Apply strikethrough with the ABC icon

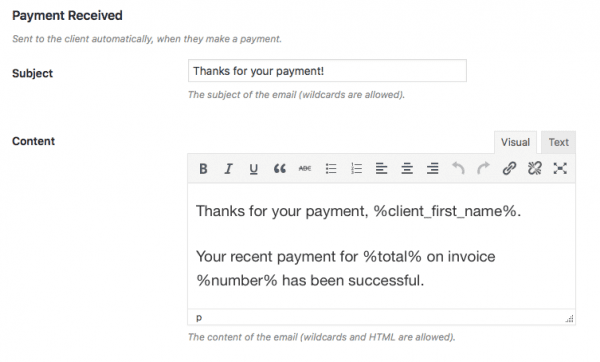pos(305,168)
